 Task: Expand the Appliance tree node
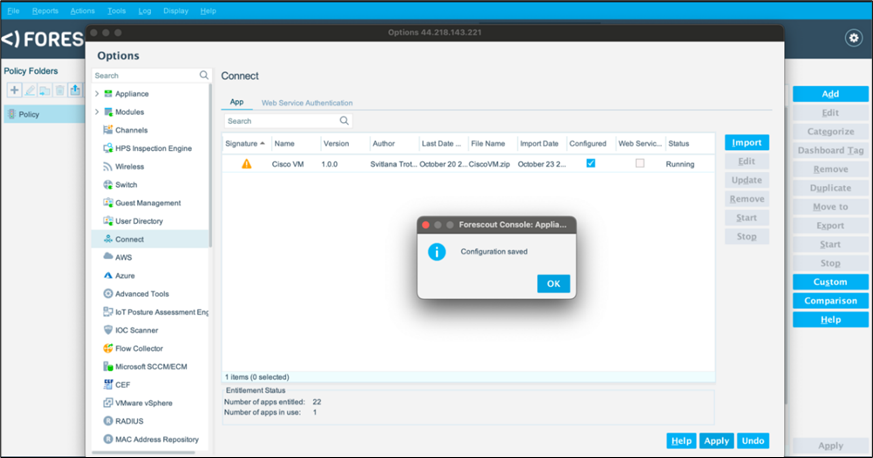click(97, 93)
